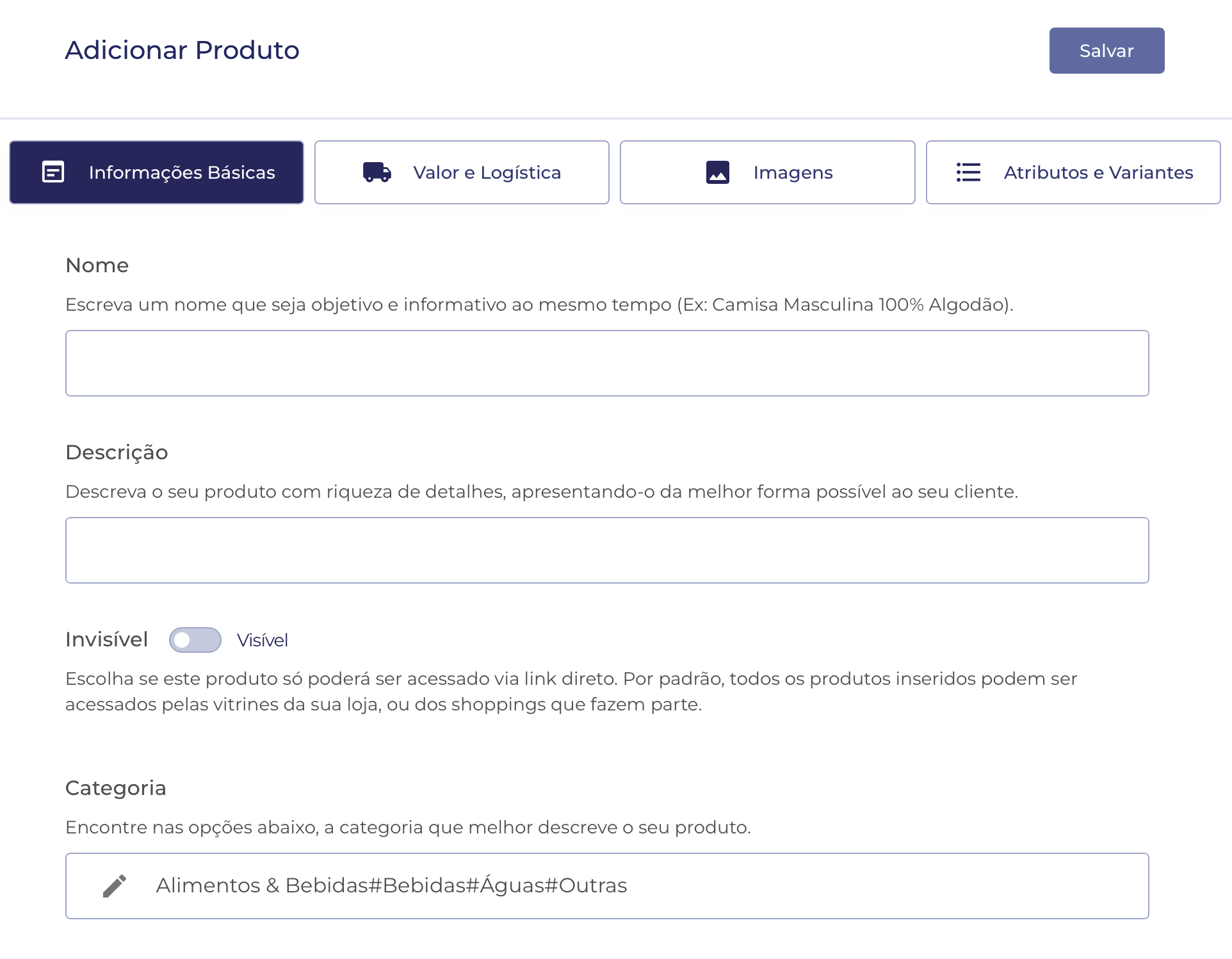
Task: Toggle the Invisível/Visível switch
Action: click(x=195, y=640)
